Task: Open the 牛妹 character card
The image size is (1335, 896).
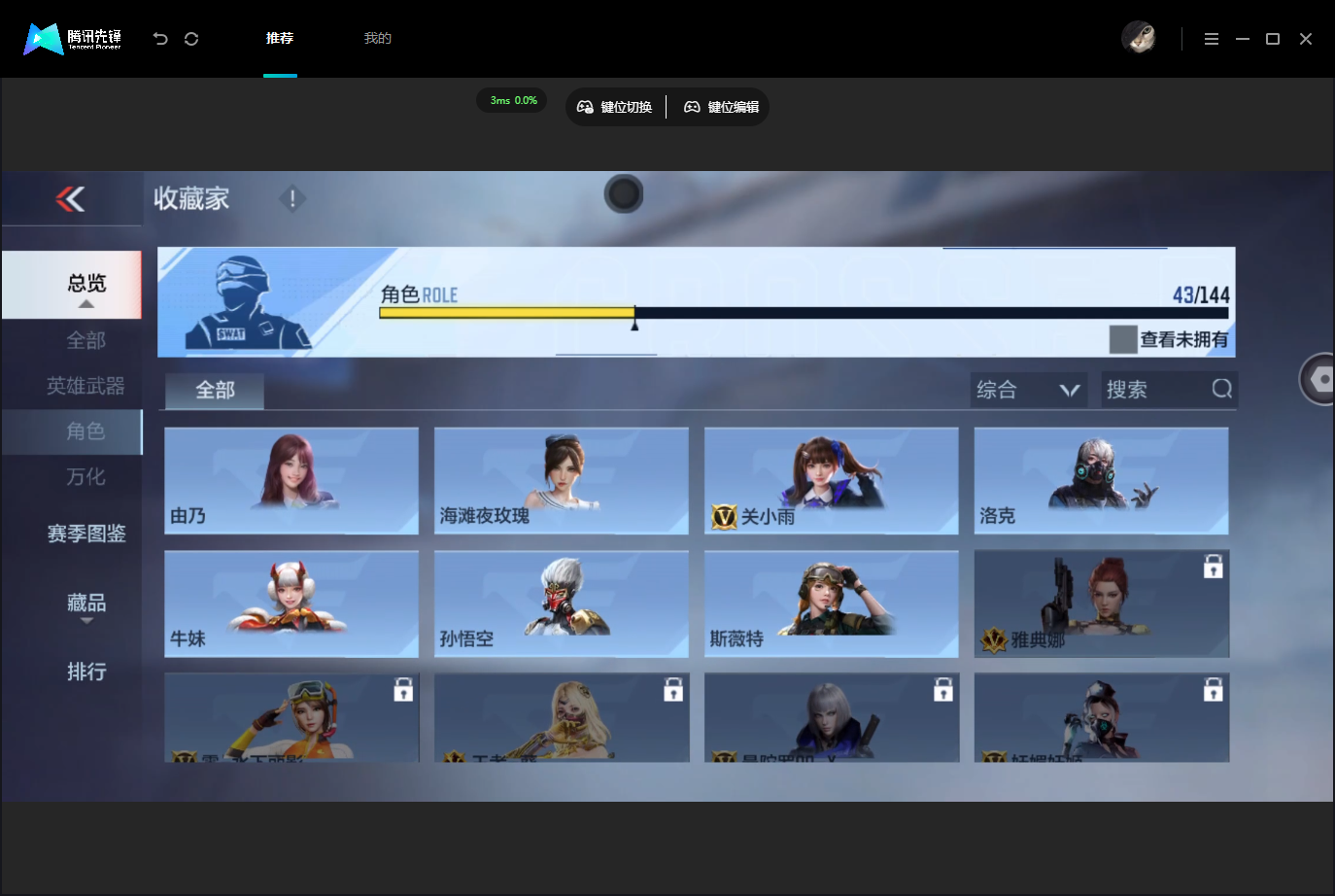Action: point(291,604)
